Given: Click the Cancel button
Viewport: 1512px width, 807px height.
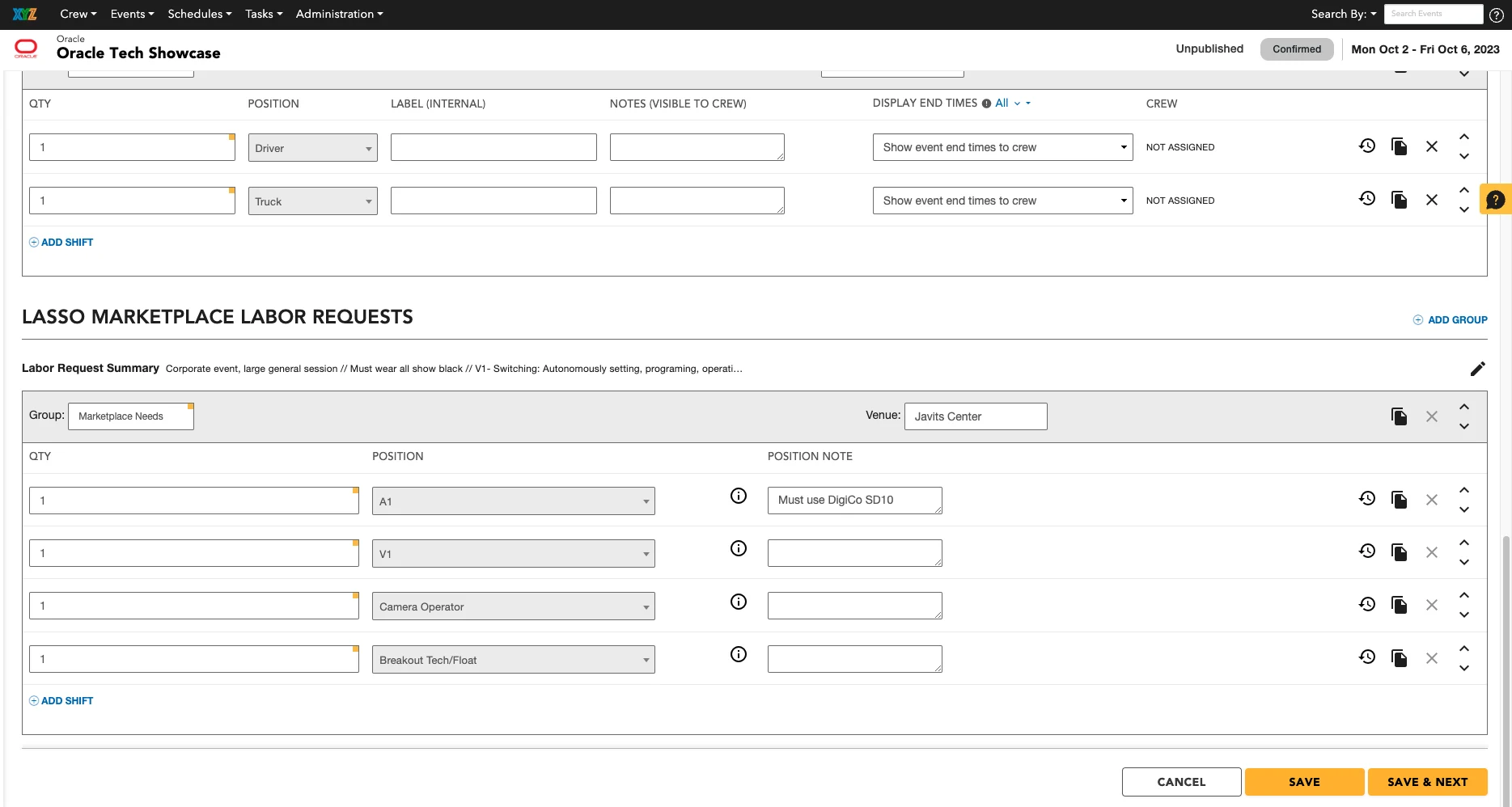Looking at the screenshot, I should pyautogui.click(x=1181, y=782).
